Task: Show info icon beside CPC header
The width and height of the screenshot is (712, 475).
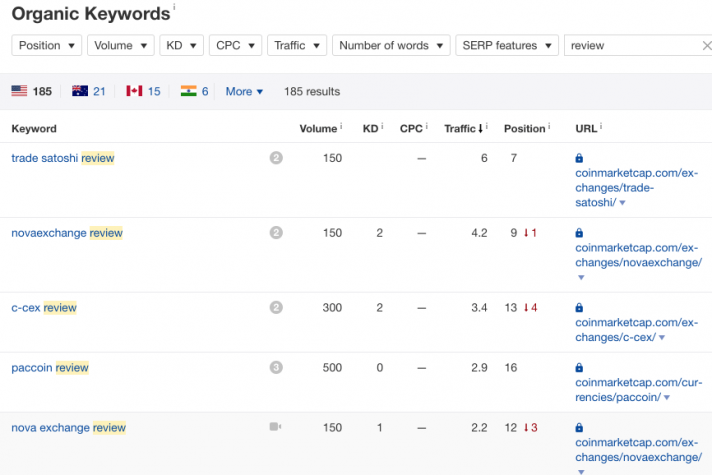Action: (x=426, y=126)
